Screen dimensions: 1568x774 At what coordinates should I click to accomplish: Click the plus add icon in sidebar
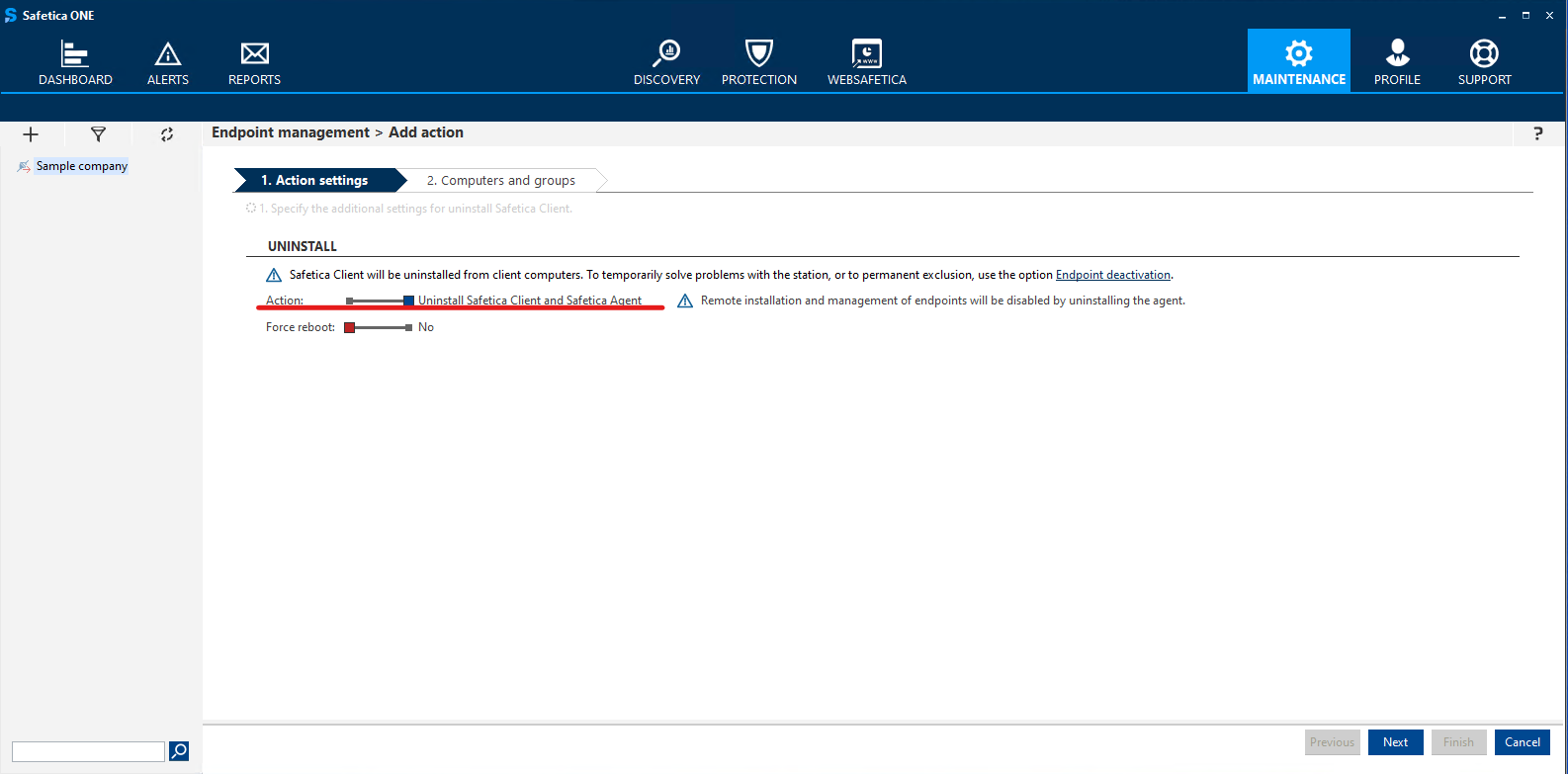[31, 134]
